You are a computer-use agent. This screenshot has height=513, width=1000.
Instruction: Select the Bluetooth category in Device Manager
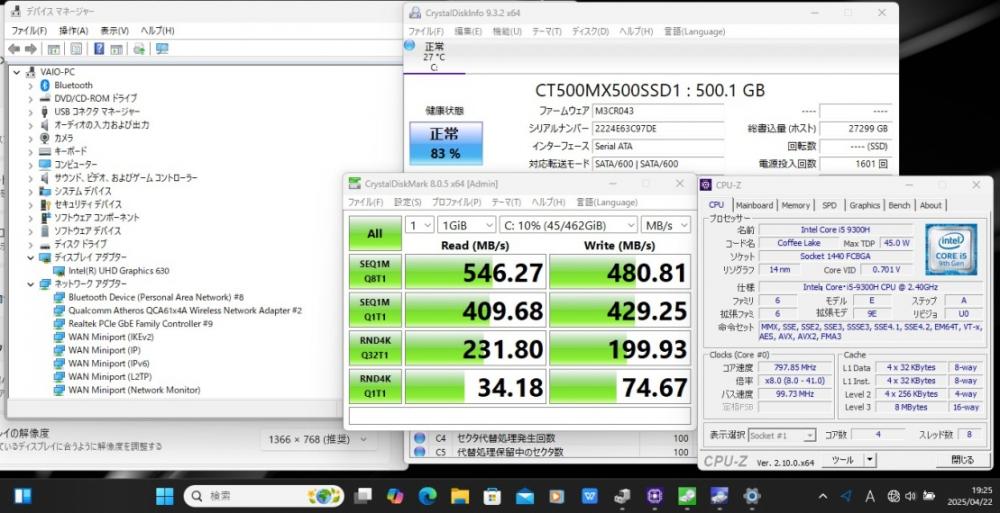click(x=73, y=85)
